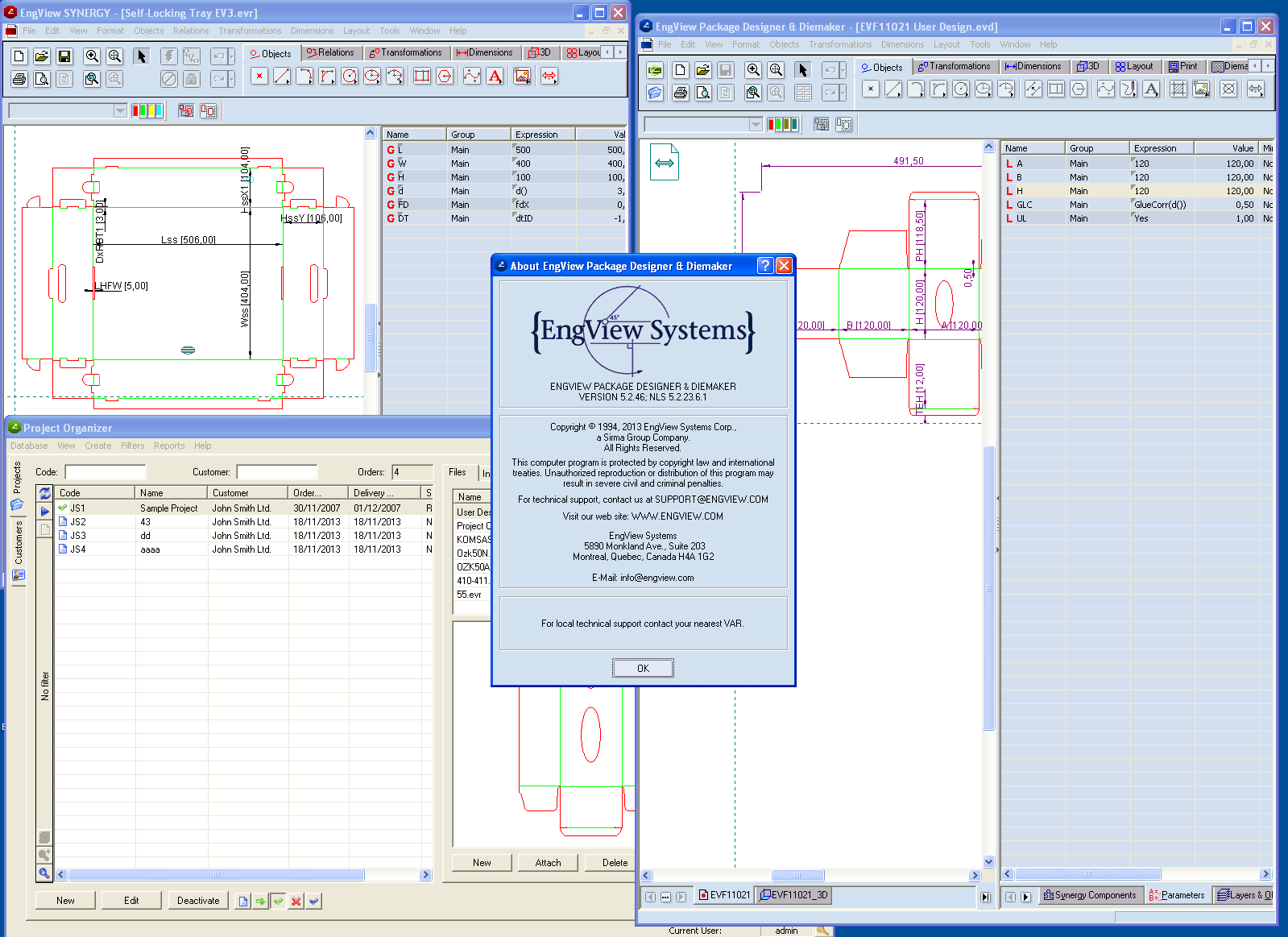This screenshot has width=1288, height=937.
Task: Select the hatch tool in Package Designer
Action: 1178,89
